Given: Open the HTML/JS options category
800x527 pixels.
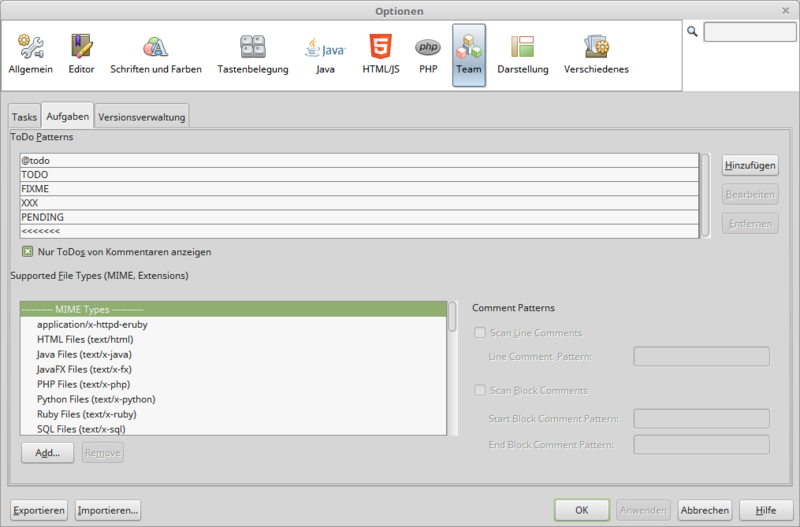Looking at the screenshot, I should [380, 55].
